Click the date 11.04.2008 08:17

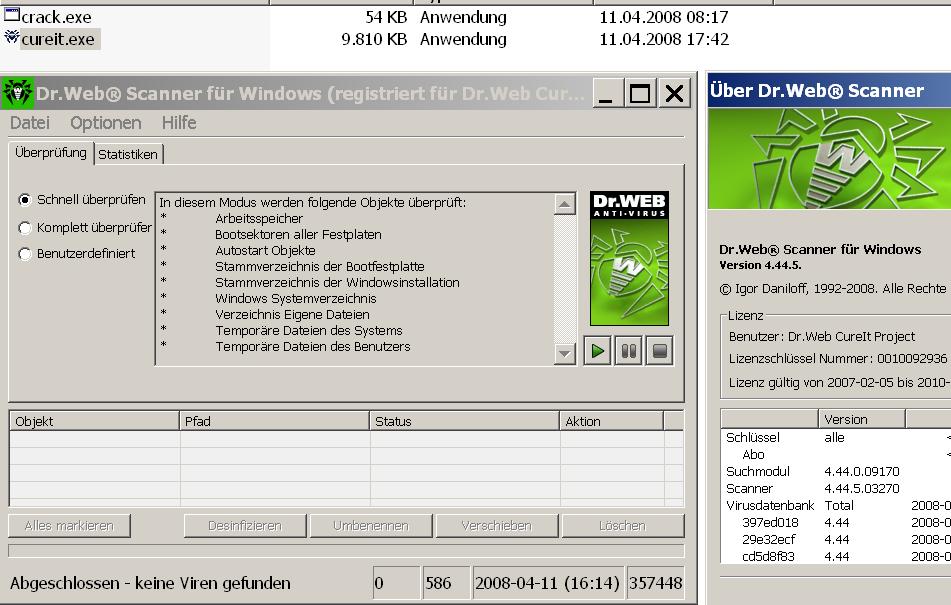tap(664, 17)
